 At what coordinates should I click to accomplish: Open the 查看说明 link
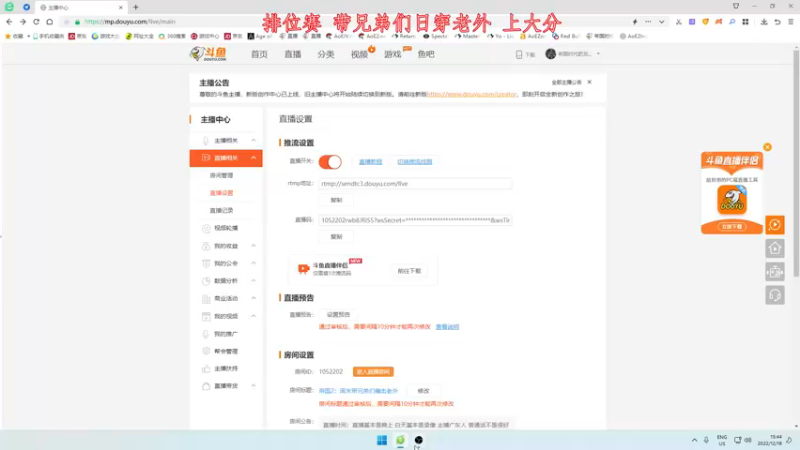(447, 327)
